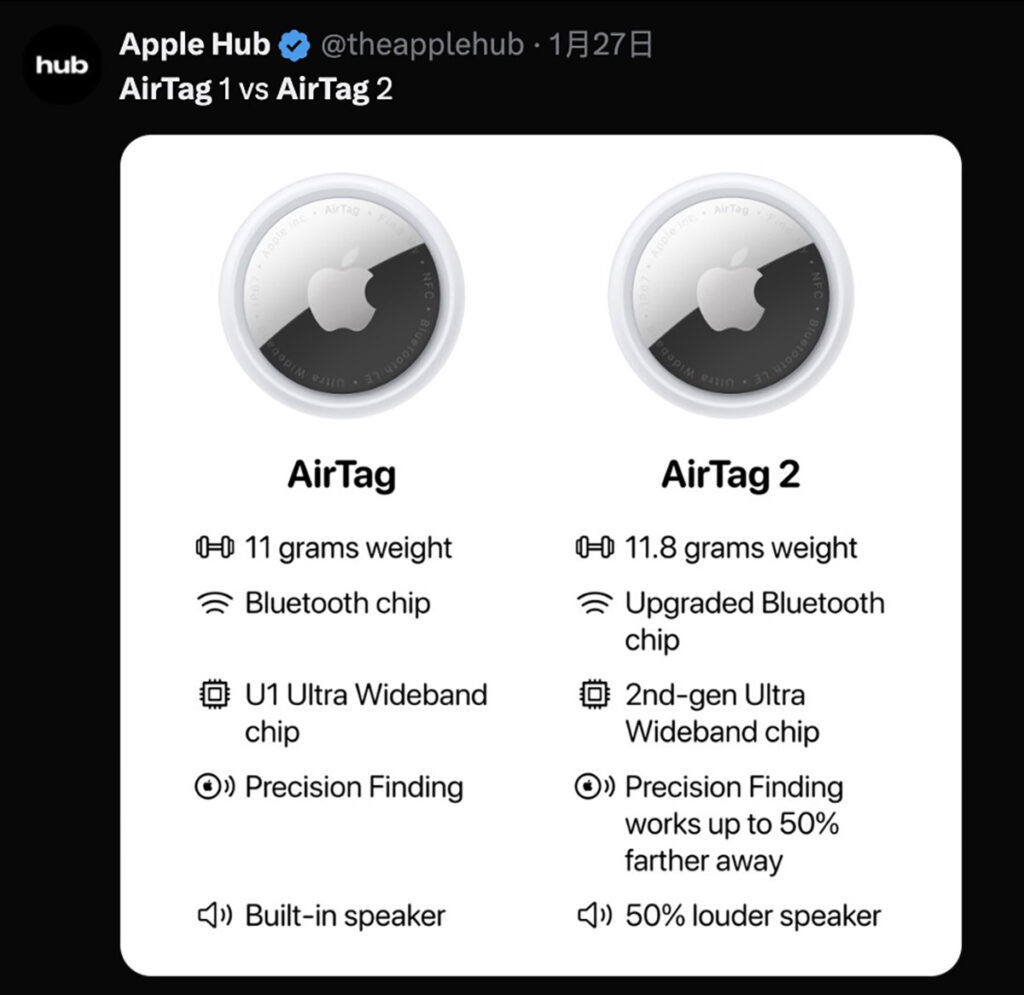Click the speaker icon beside Built-in speaker
The height and width of the screenshot is (995, 1024).
215,915
